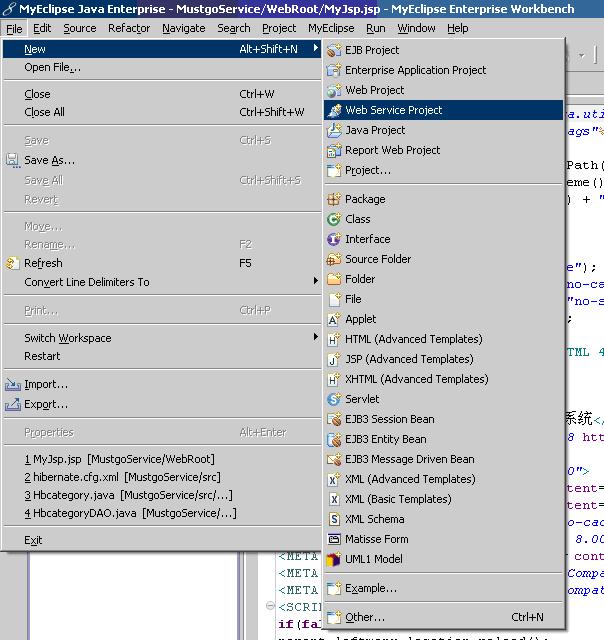Open the MyEclipse menu
The height and width of the screenshot is (640, 604).
[331, 28]
